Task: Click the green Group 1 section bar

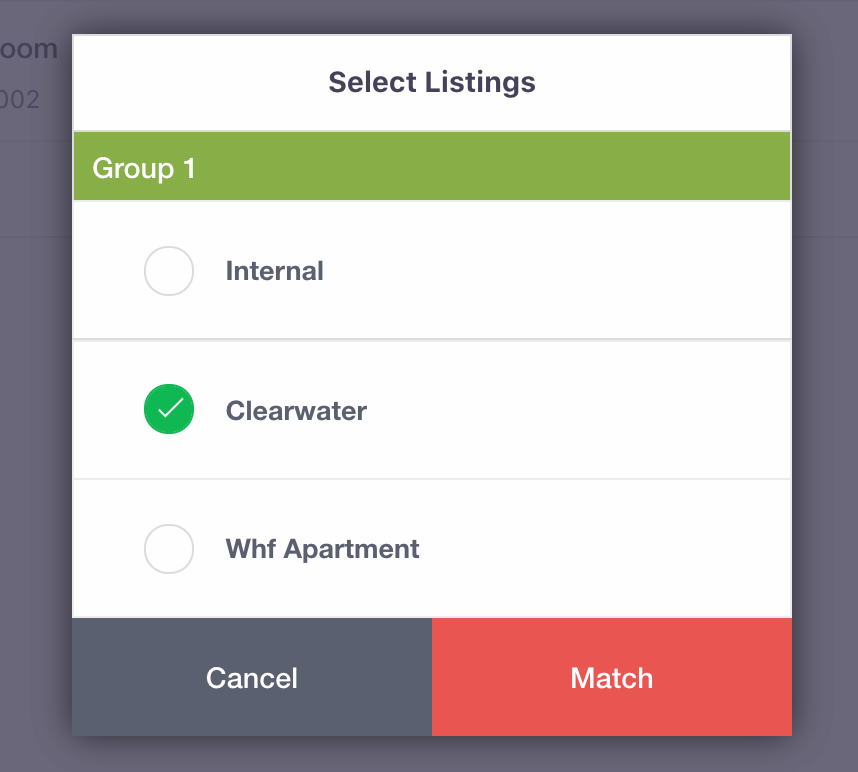Action: [x=432, y=166]
